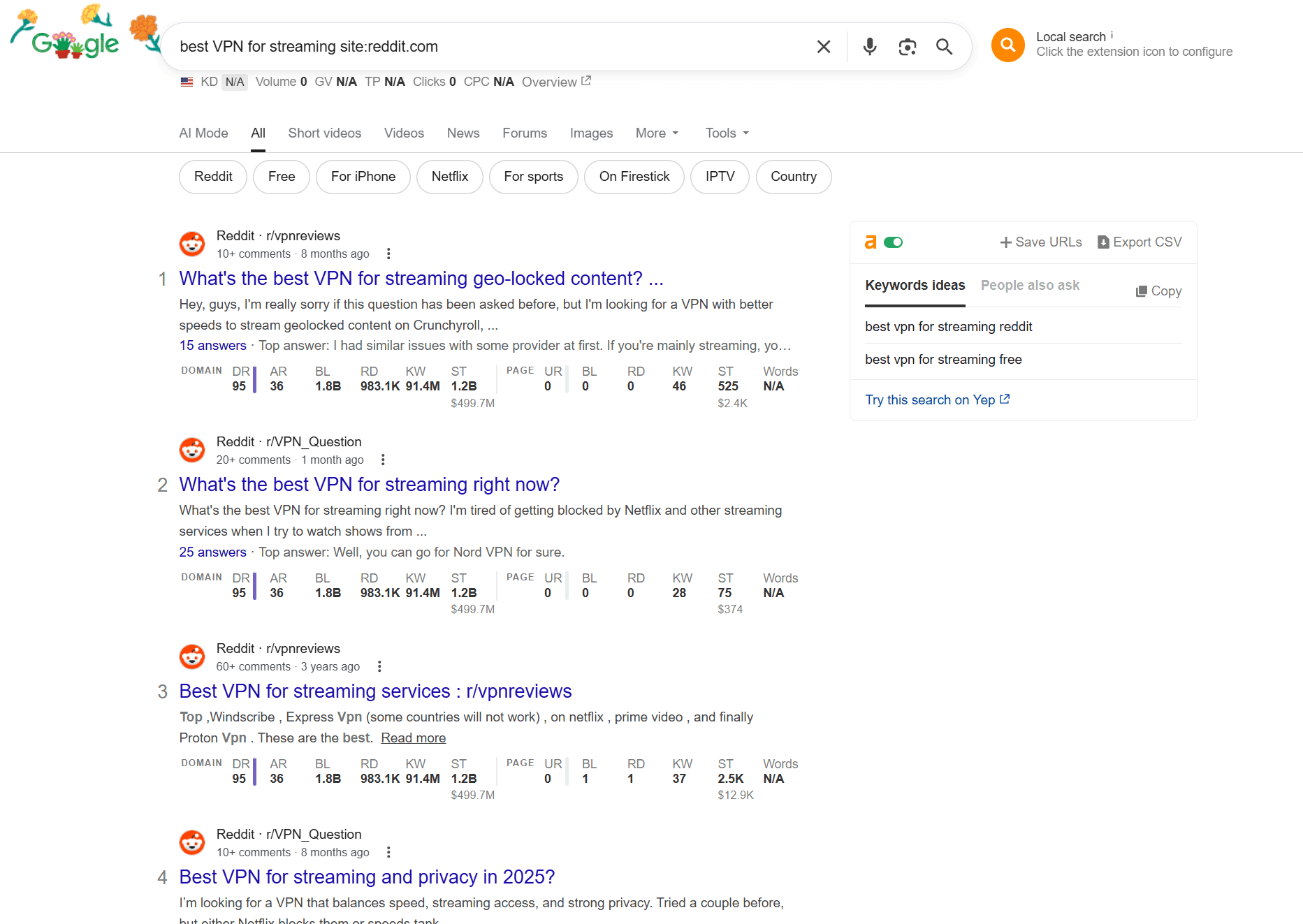Apply the Free filter chip
Viewport: 1303px width, 924px height.
(x=282, y=177)
